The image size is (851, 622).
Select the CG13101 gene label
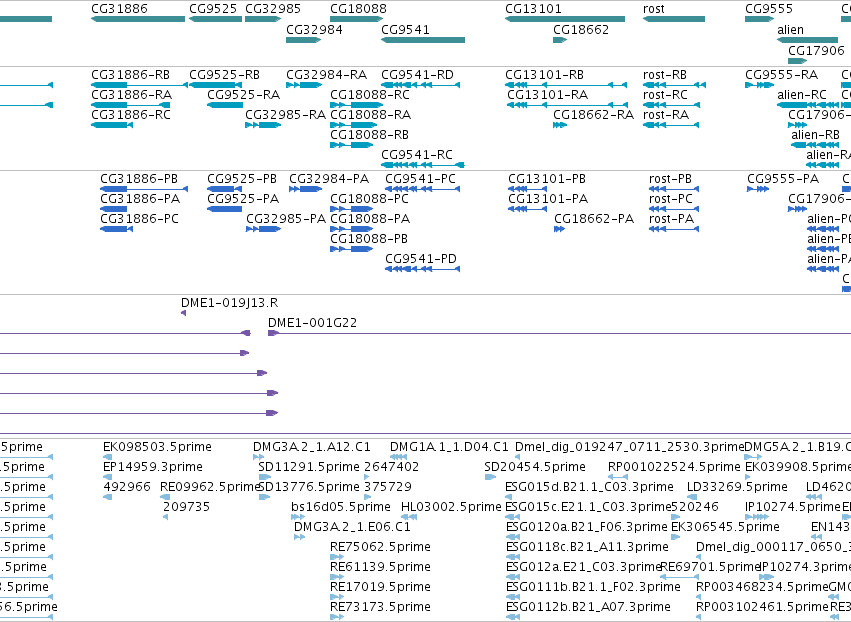[x=534, y=9]
